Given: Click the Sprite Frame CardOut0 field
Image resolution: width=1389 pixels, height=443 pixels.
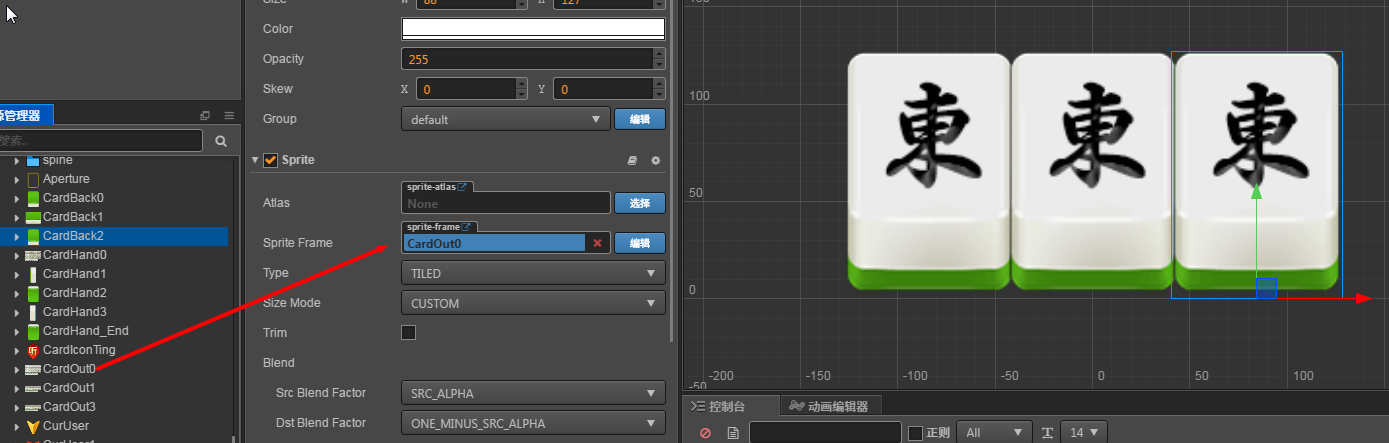Looking at the screenshot, I should point(494,243).
